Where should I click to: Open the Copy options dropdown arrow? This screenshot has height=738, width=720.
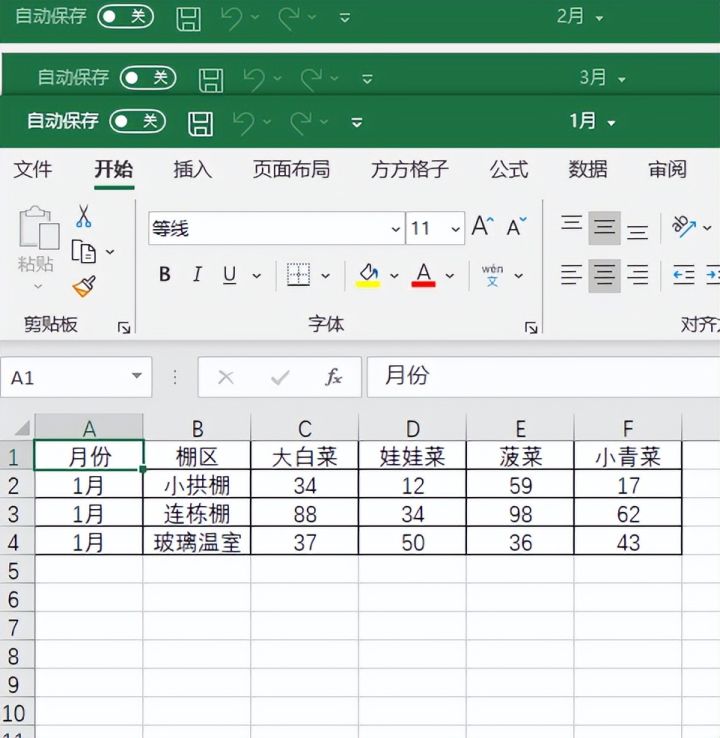pos(110,252)
